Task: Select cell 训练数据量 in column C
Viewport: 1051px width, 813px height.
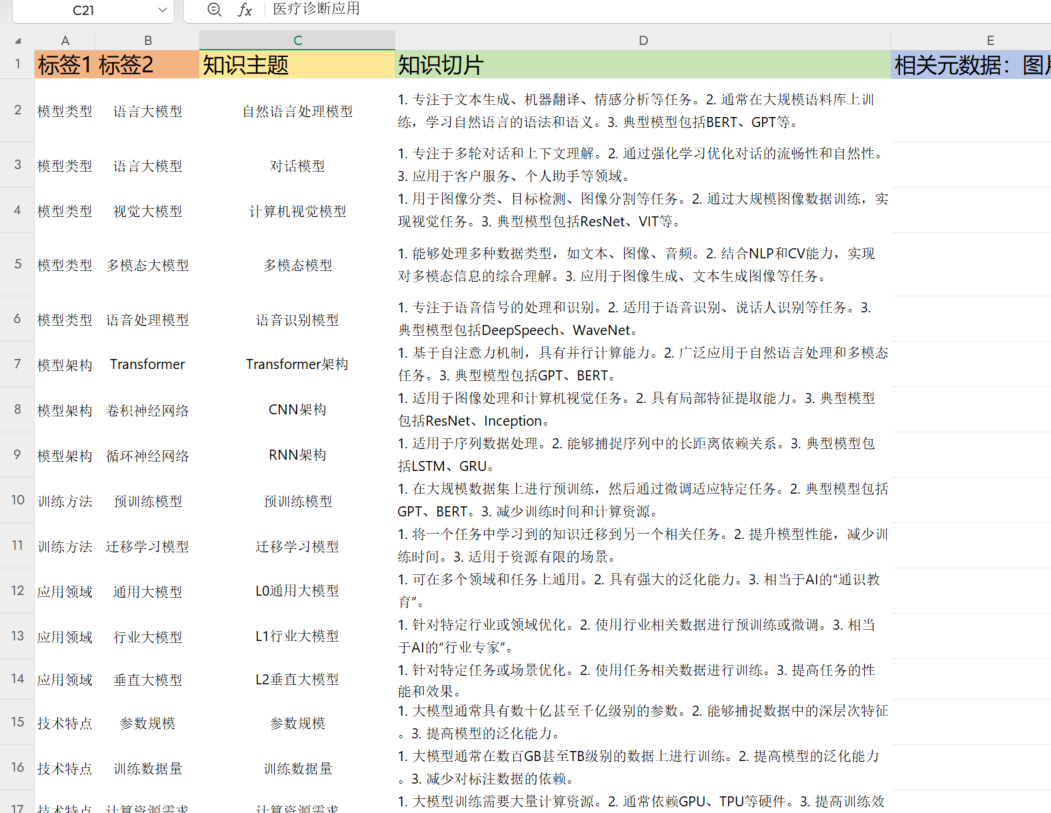Action: (297, 768)
